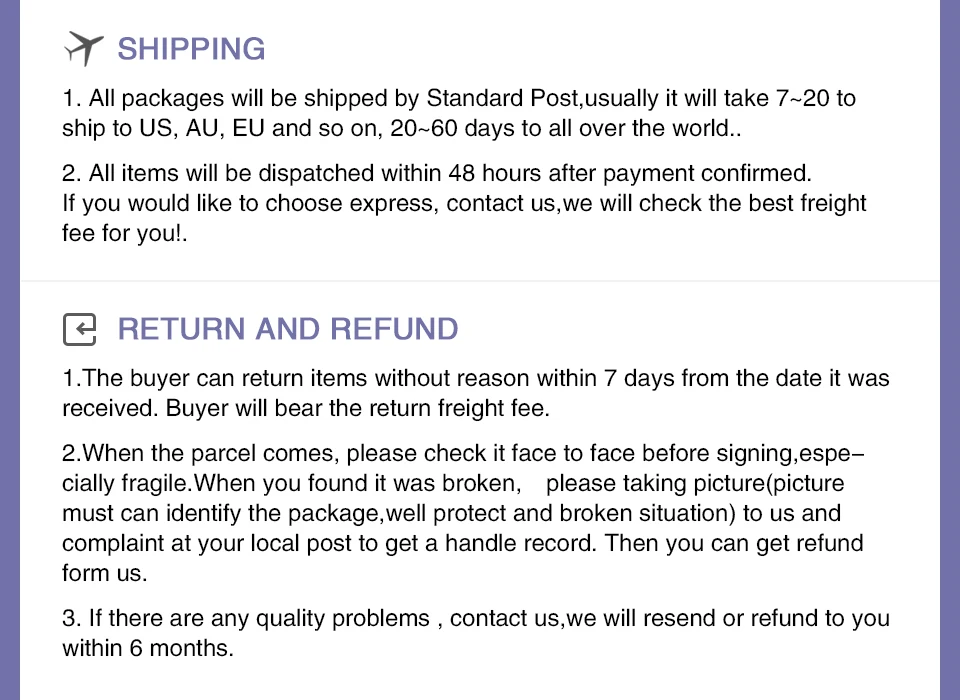Click the airplane shipping icon
960x700 pixels.
click(x=83, y=48)
